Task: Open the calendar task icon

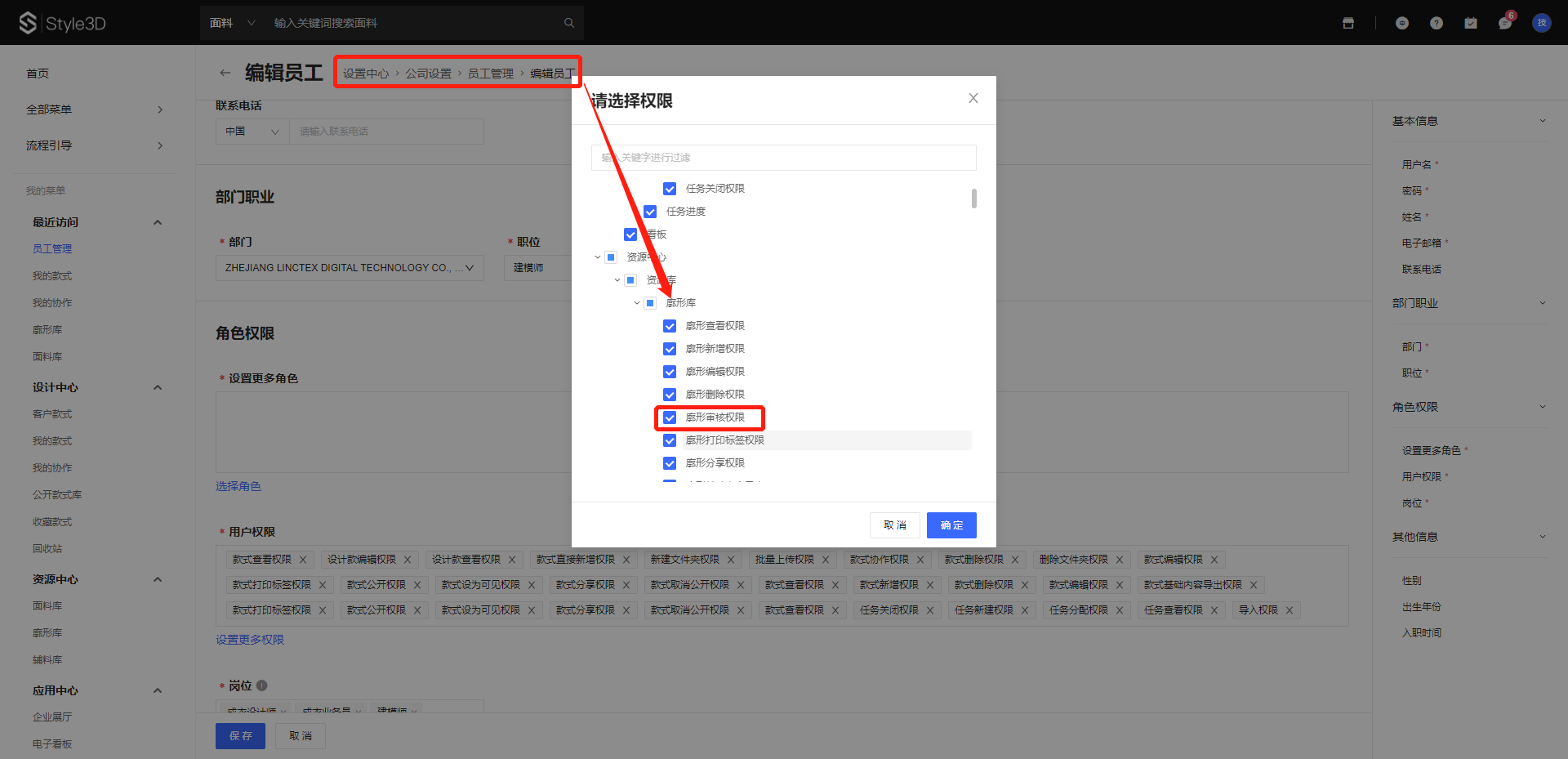Action: (x=1471, y=23)
